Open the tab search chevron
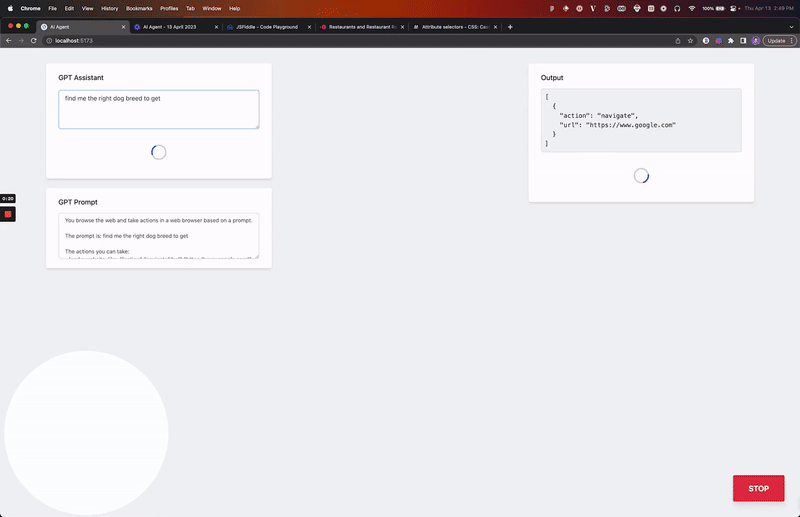This screenshot has height=517, width=800. click(x=791, y=27)
